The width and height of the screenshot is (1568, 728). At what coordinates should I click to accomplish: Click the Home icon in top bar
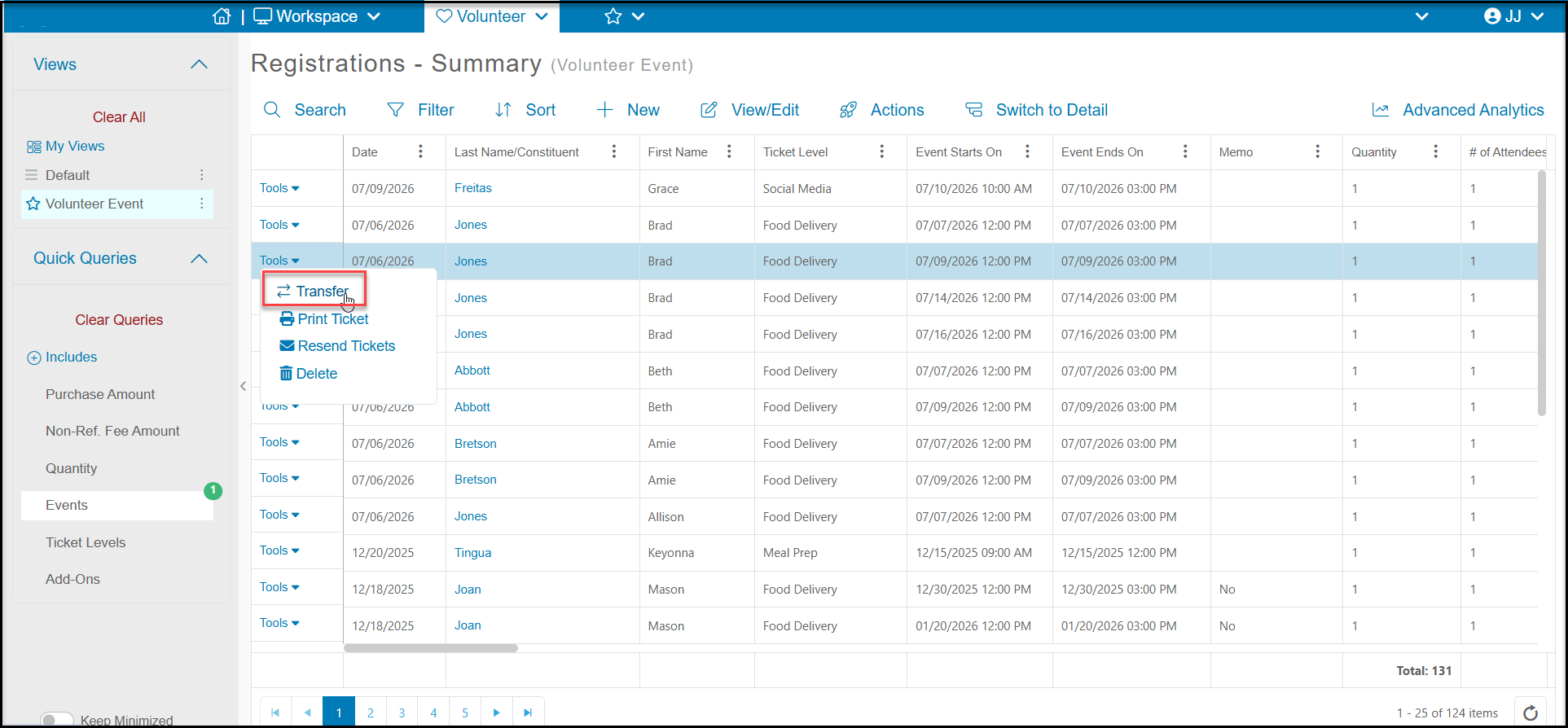click(x=222, y=16)
